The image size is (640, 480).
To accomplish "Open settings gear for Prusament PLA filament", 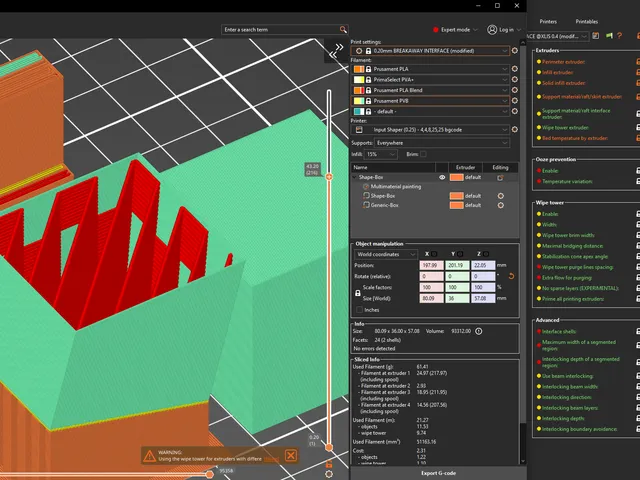I will pyautogui.click(x=515, y=69).
